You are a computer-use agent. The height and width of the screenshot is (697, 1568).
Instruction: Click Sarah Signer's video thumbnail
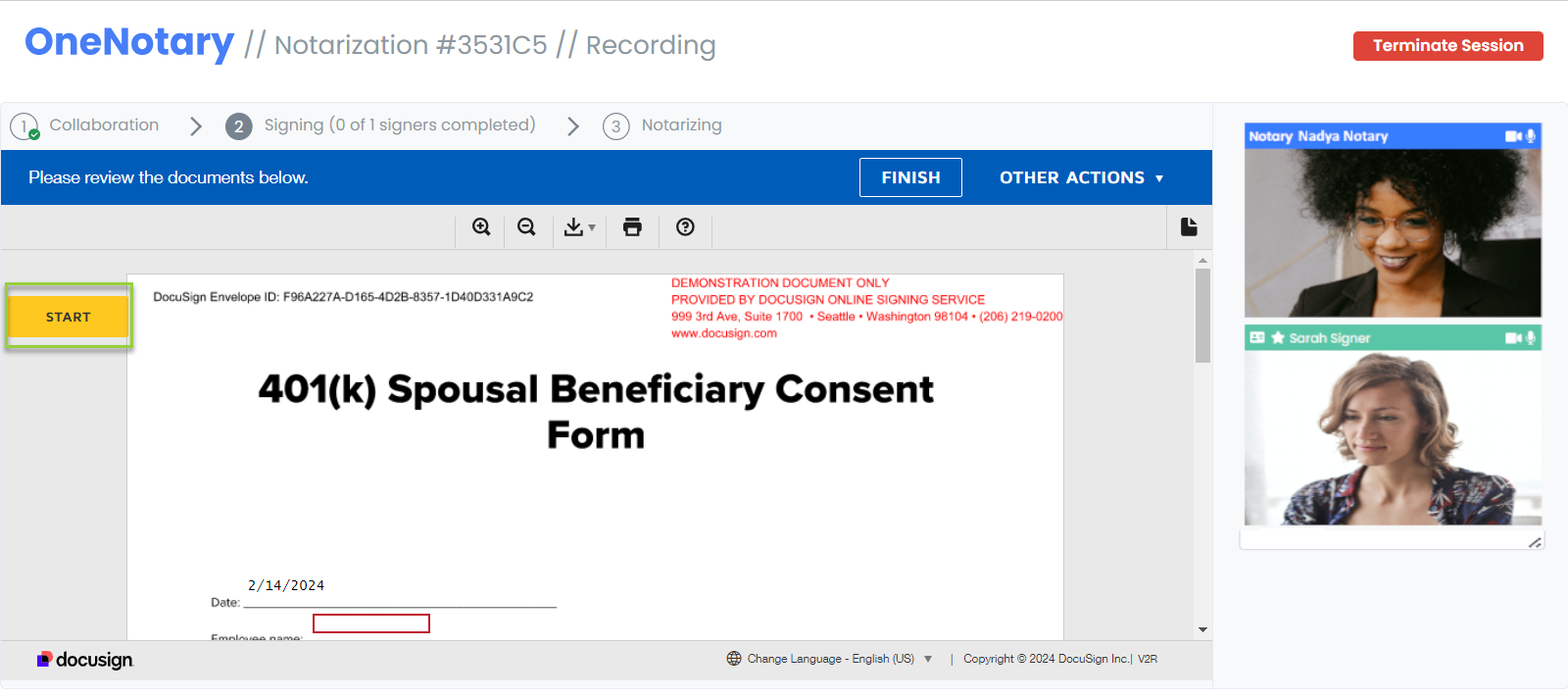(x=1393, y=437)
